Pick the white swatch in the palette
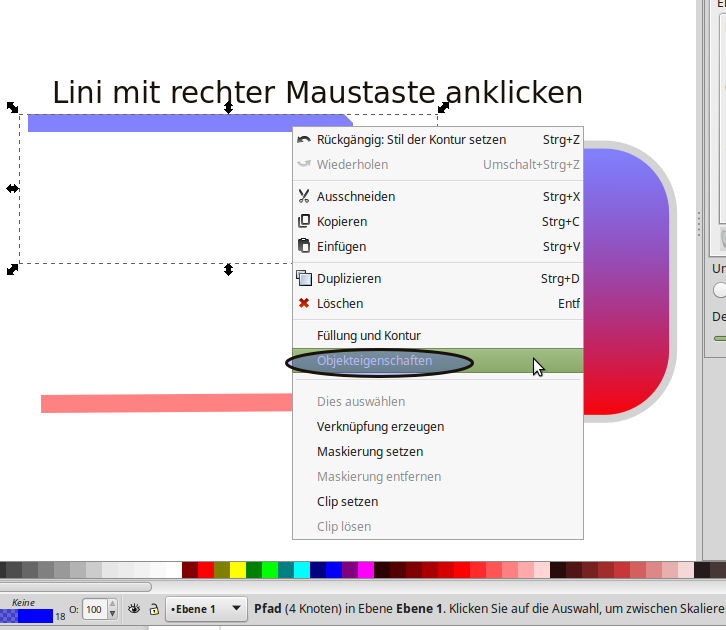 (174, 570)
